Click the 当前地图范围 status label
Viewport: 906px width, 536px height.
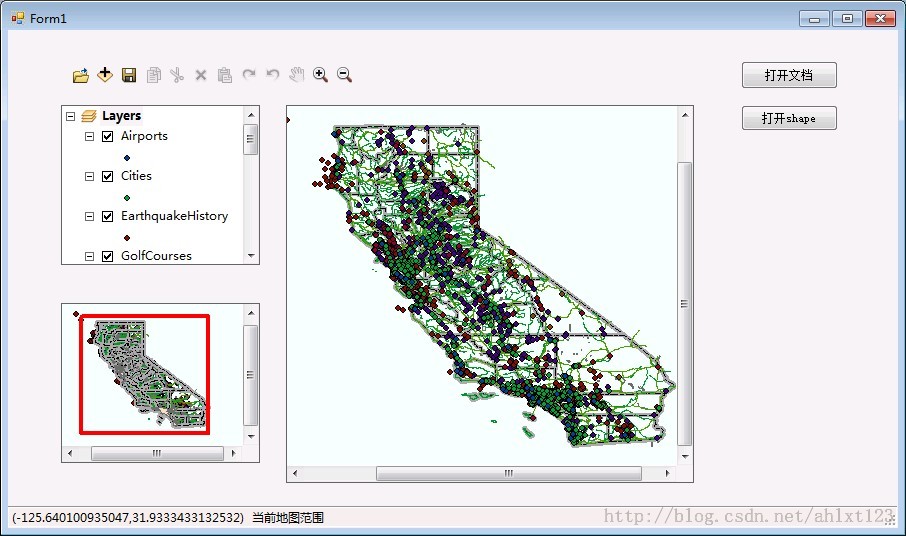(288, 518)
